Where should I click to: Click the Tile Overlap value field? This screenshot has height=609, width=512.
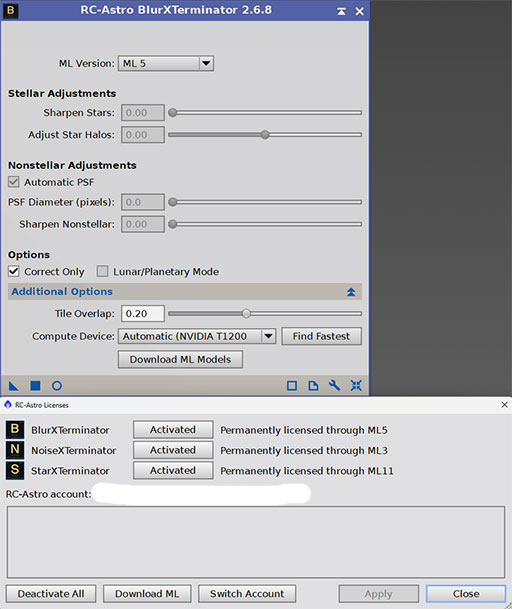click(143, 313)
